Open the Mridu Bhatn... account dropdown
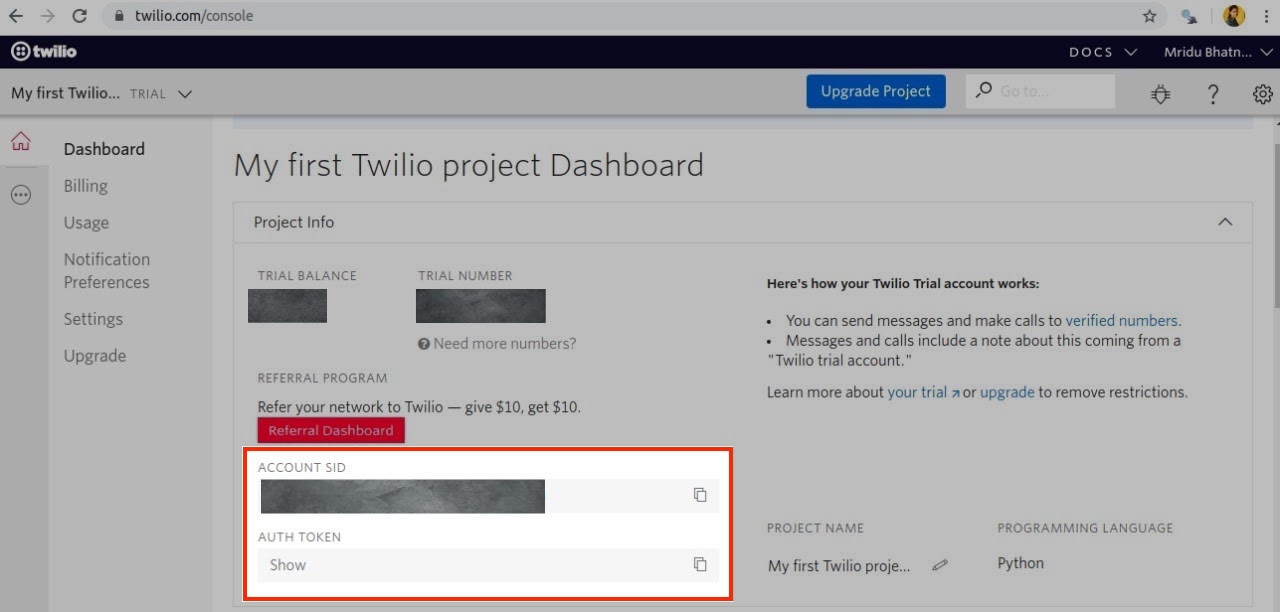 point(1218,52)
